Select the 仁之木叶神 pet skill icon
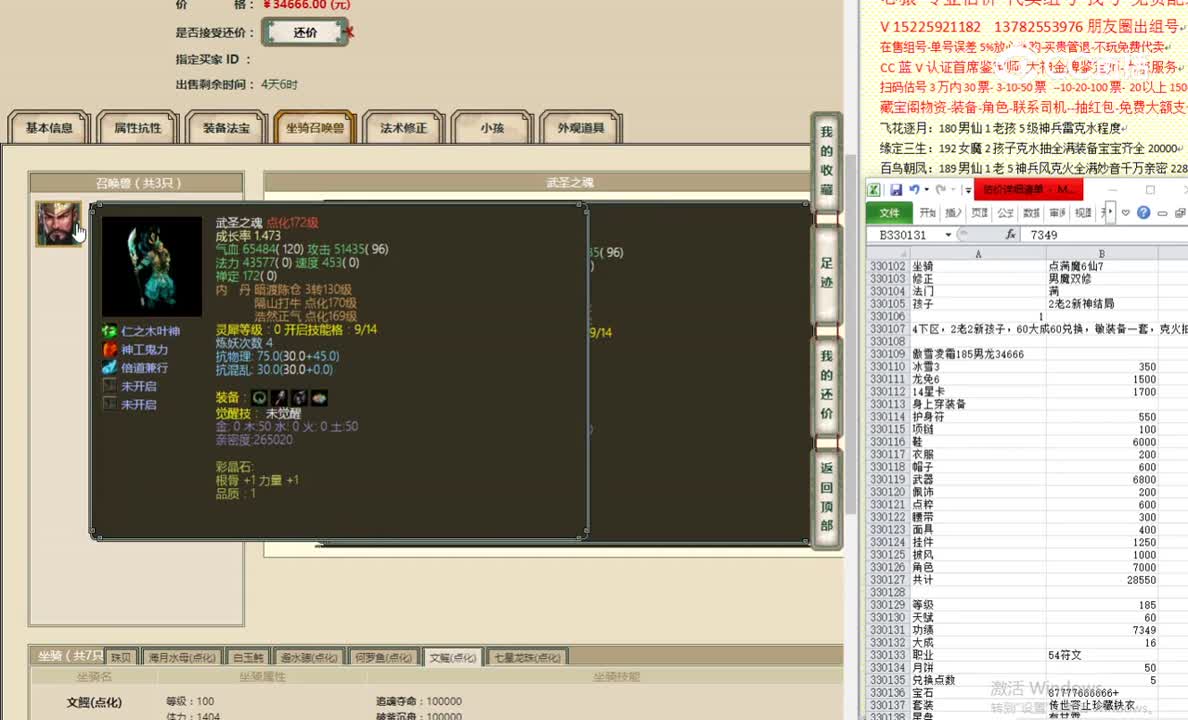 tap(108, 331)
